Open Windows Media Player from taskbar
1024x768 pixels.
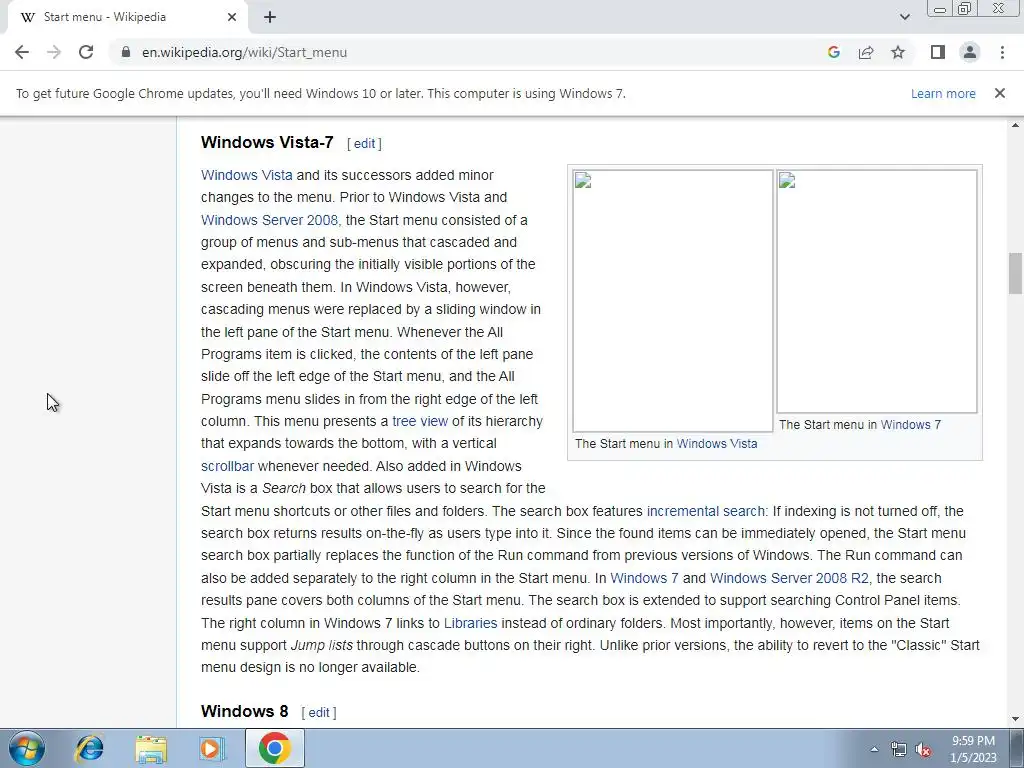pyautogui.click(x=212, y=748)
